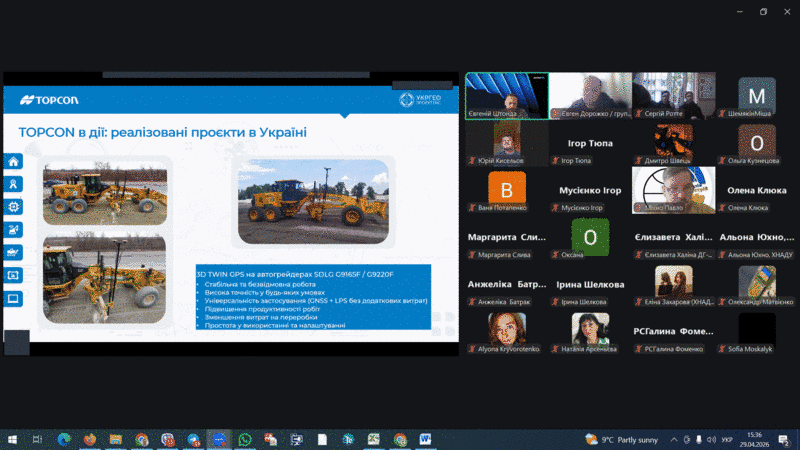Image resolution: width=800 pixels, height=450 pixels.
Task: Click the Windows Start button
Action: point(13,439)
